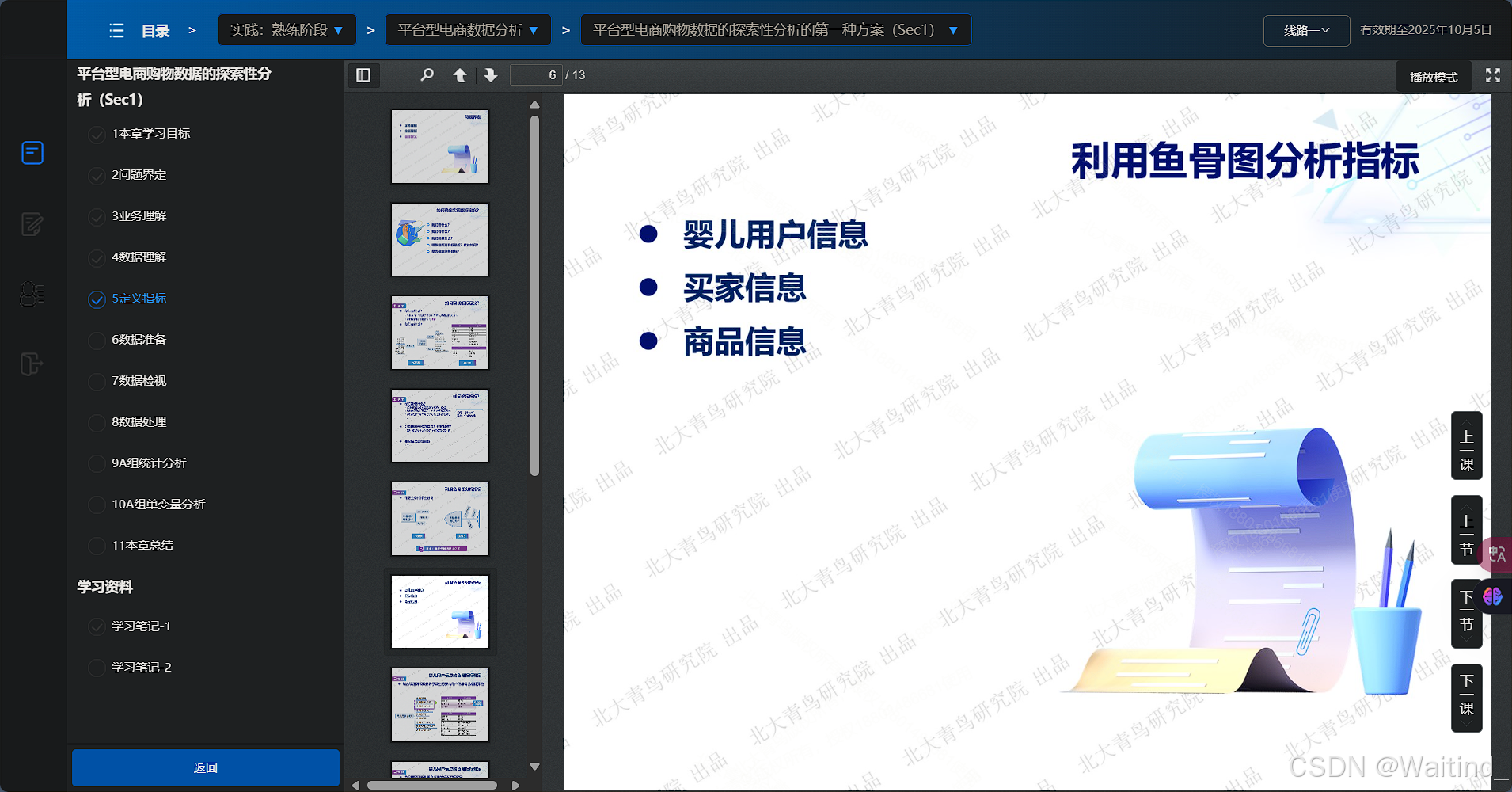
Task: Go to 上节 previous section
Action: [x=1466, y=531]
